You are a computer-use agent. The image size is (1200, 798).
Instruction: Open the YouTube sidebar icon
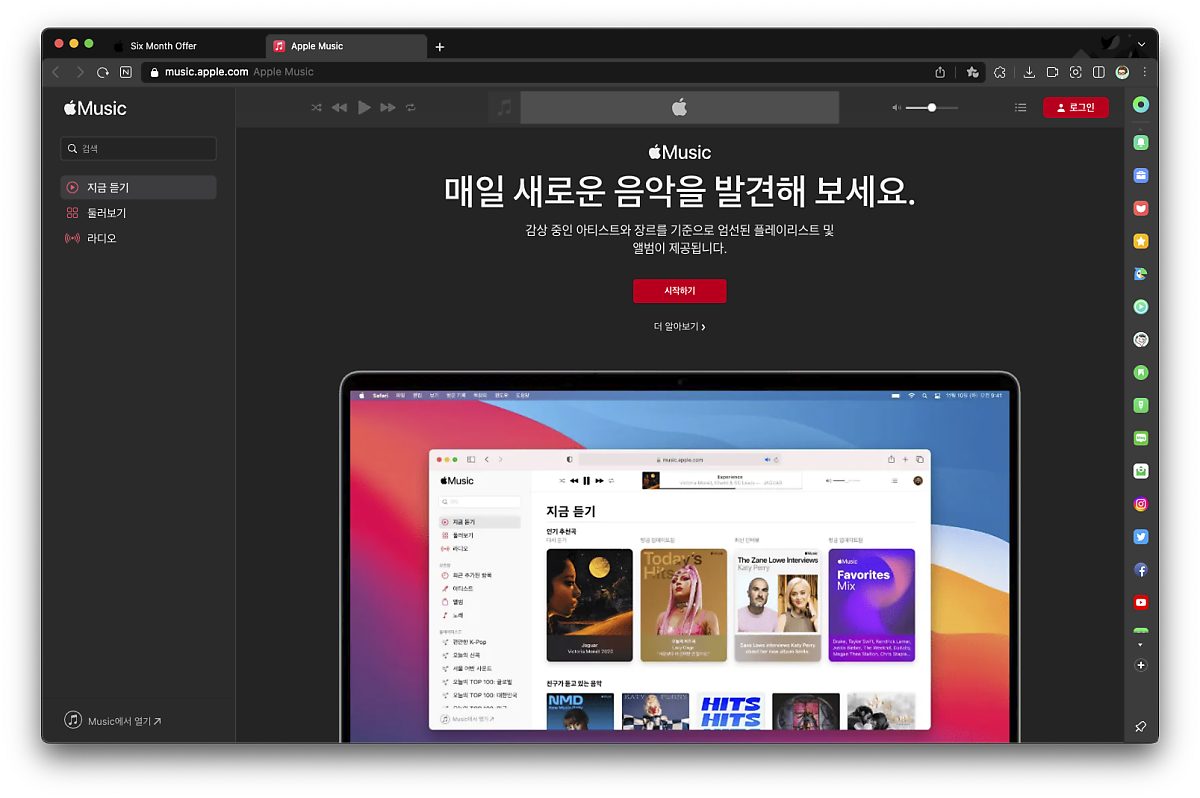[1141, 603]
